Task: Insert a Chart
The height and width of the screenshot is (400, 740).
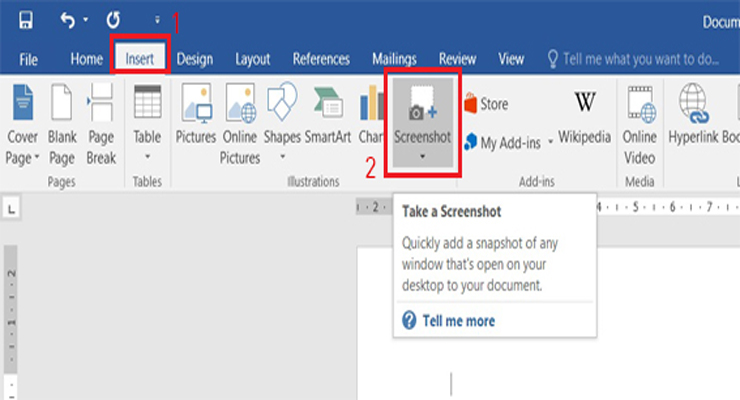Action: tap(370, 114)
